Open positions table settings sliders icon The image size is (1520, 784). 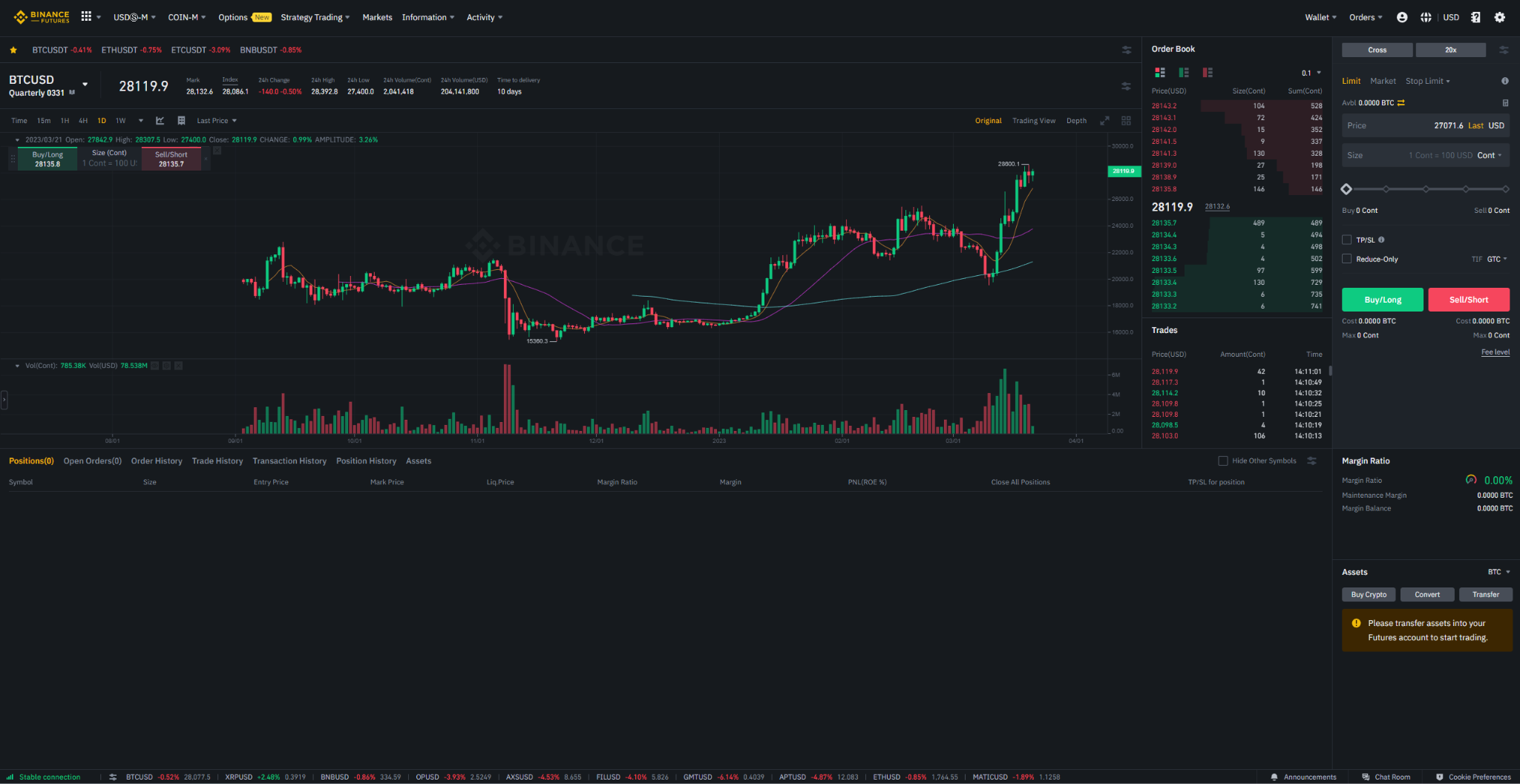point(1311,461)
